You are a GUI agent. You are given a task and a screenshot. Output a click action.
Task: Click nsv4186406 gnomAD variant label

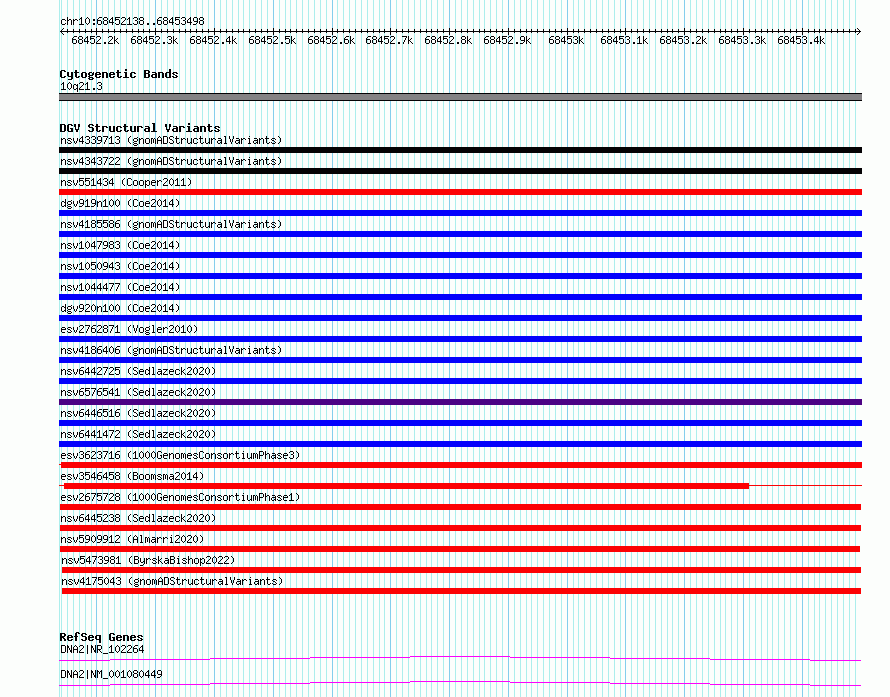171,350
